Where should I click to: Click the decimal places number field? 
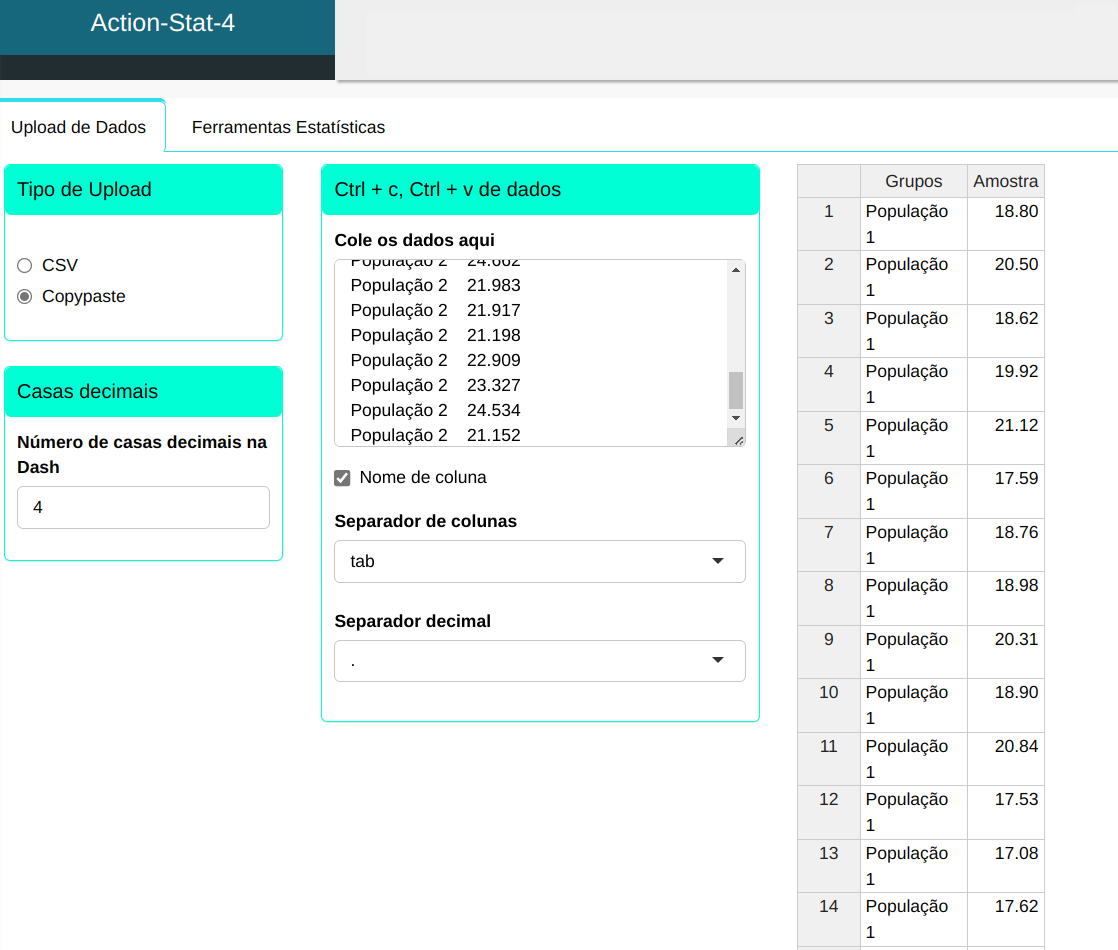(x=143, y=507)
